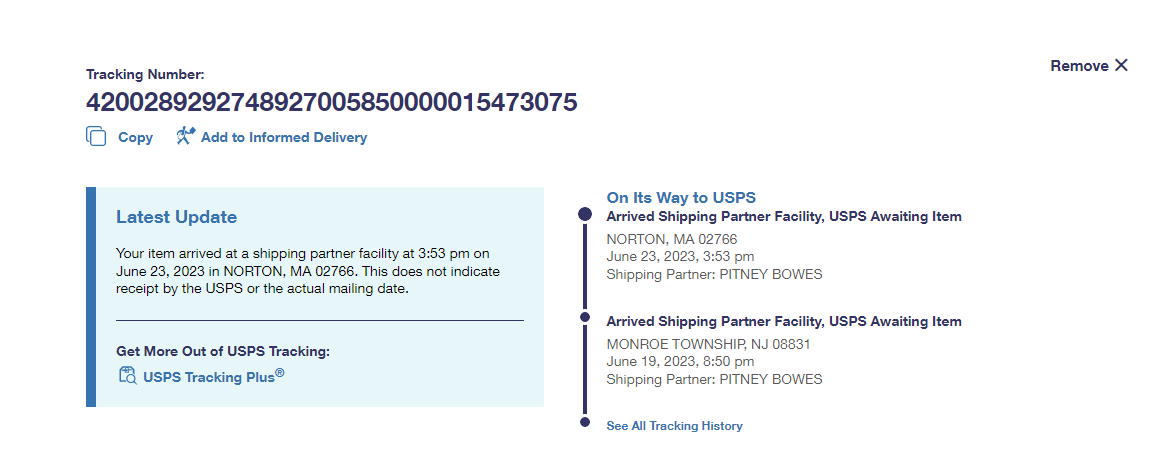Click the X icon beside Remove
1157x461 pixels.
[x=1121, y=65]
